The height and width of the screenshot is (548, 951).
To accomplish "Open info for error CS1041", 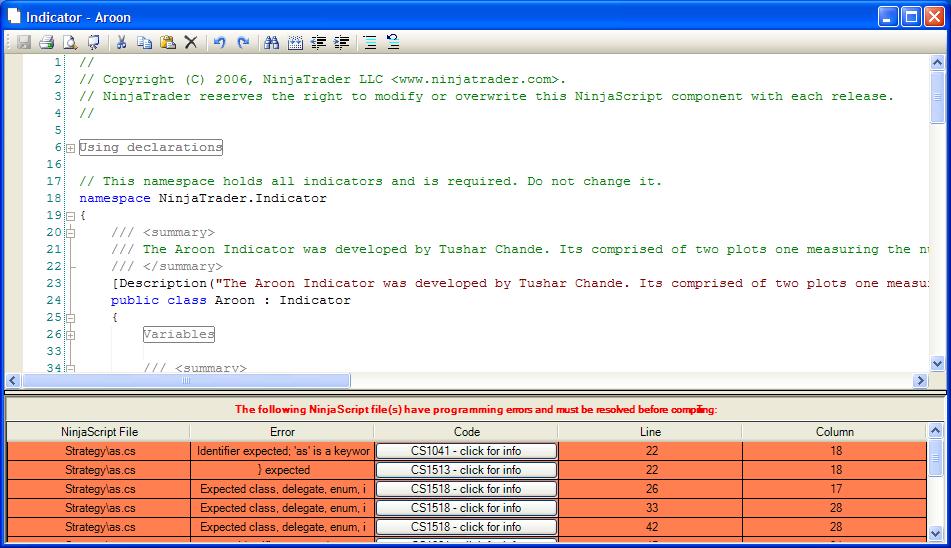I will click(x=466, y=451).
